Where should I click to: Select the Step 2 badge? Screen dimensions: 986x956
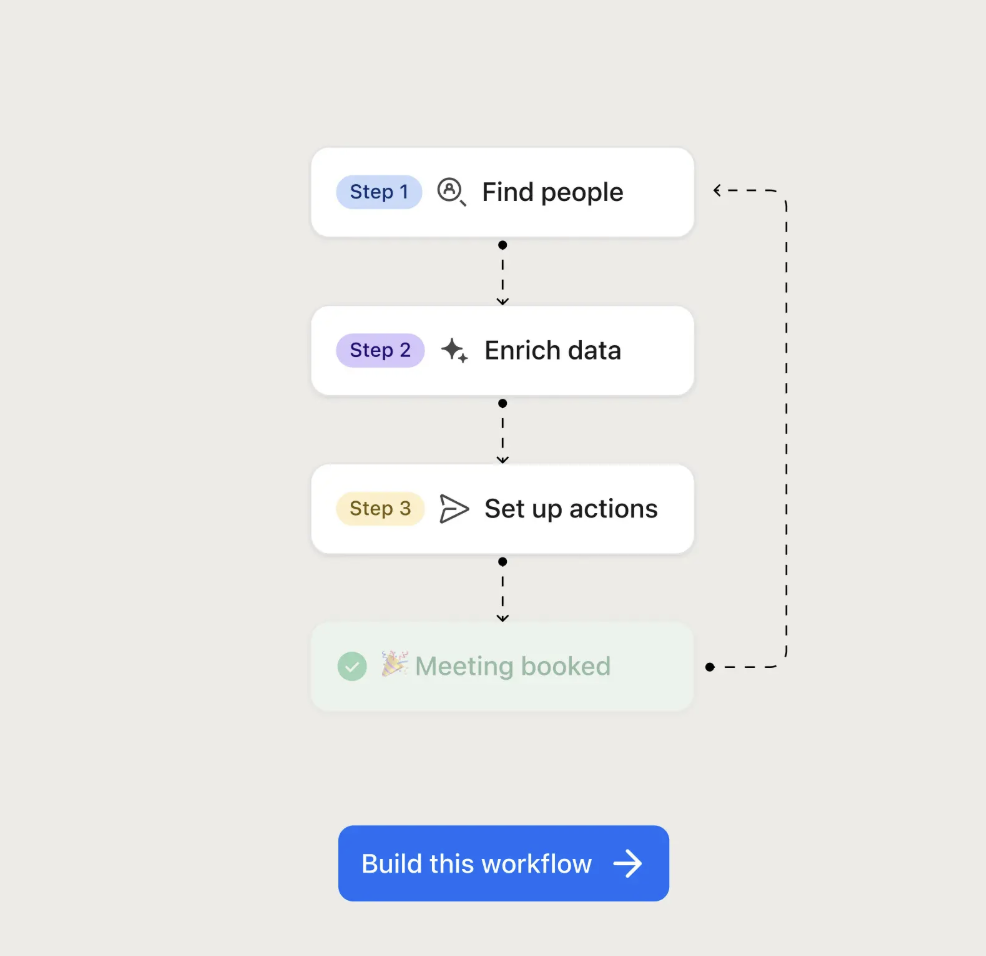pos(380,351)
